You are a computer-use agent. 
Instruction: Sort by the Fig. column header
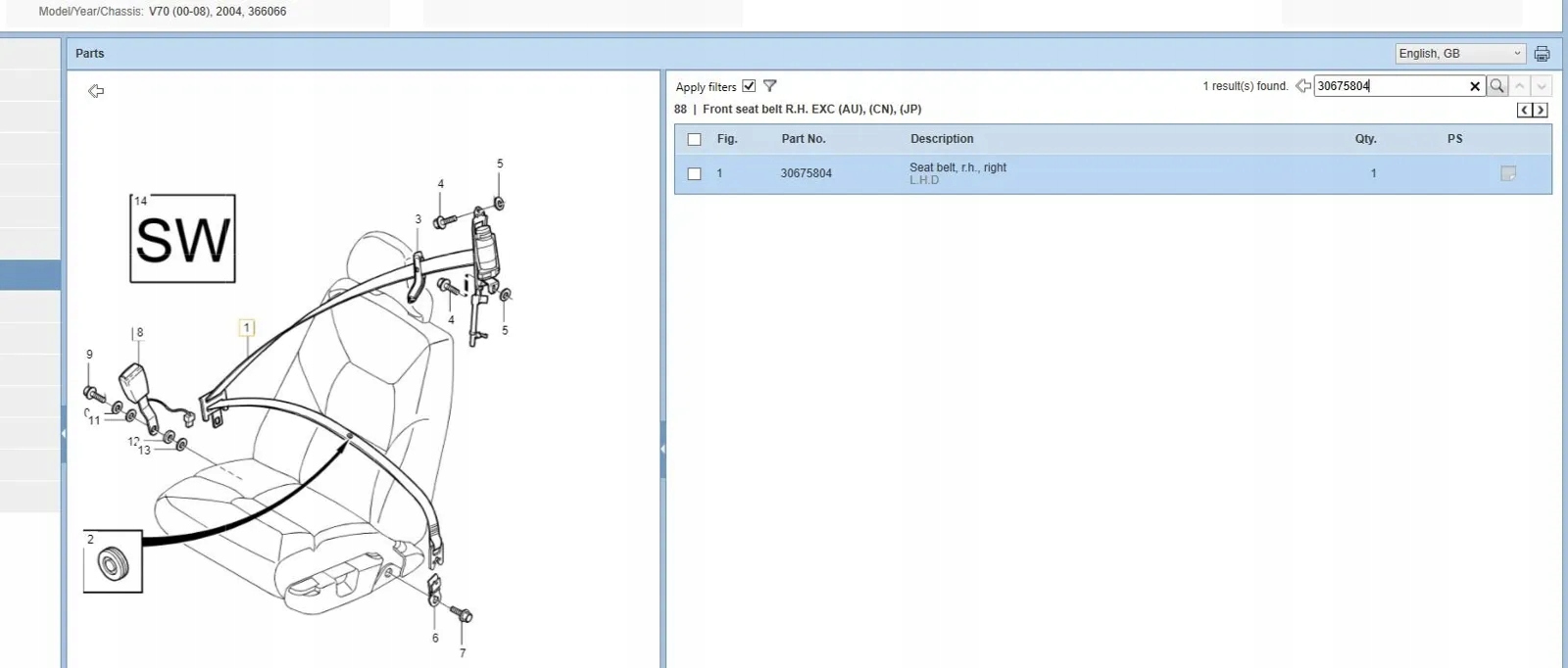[x=727, y=139]
